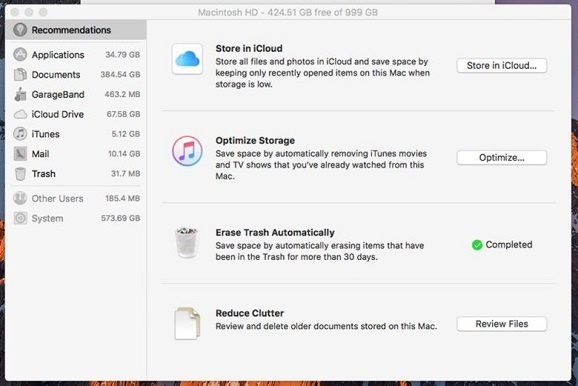This screenshot has height=386, width=578.
Task: Click the Trash can sidebar icon
Action: pos(20,174)
